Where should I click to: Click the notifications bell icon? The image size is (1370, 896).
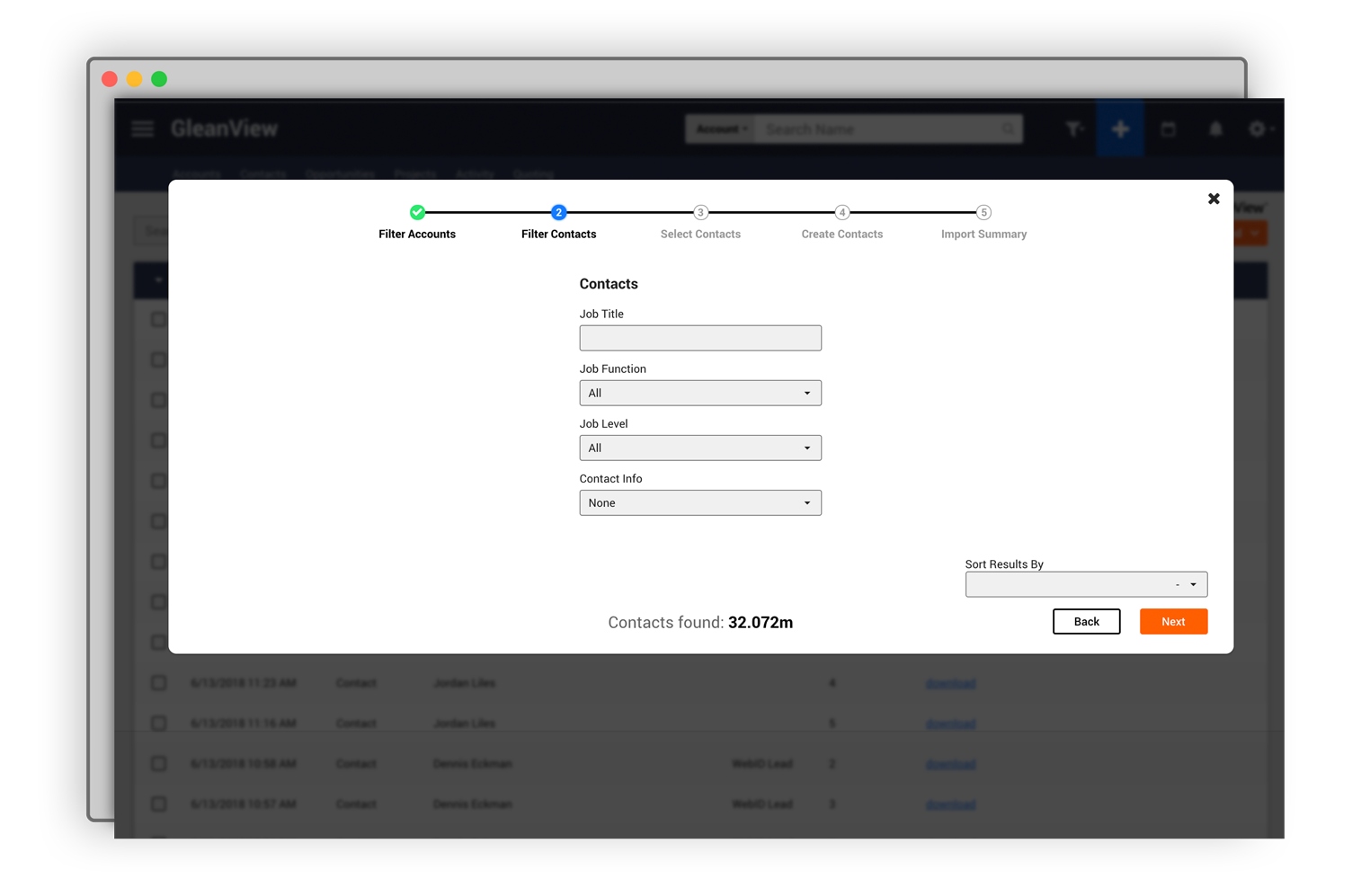1215,129
